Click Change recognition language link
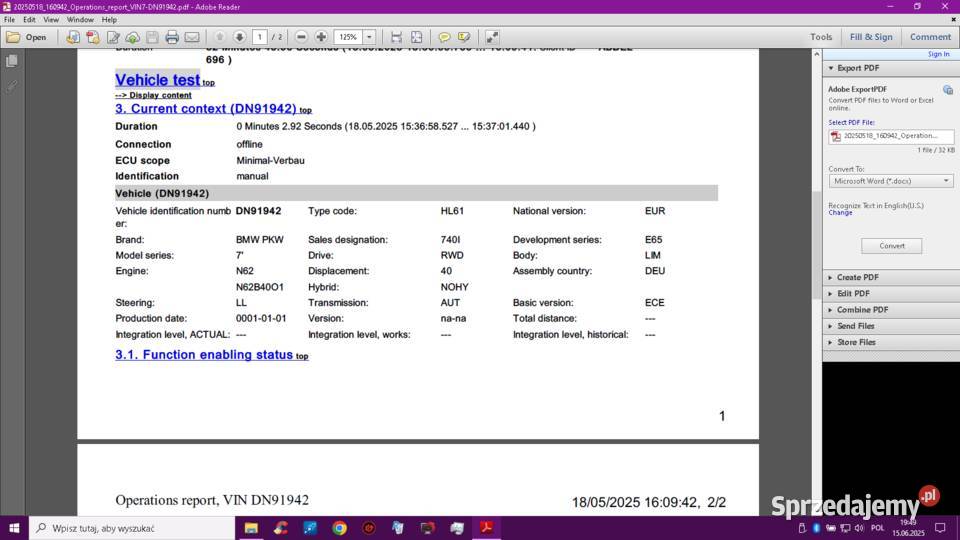The height and width of the screenshot is (540, 960). click(840, 212)
